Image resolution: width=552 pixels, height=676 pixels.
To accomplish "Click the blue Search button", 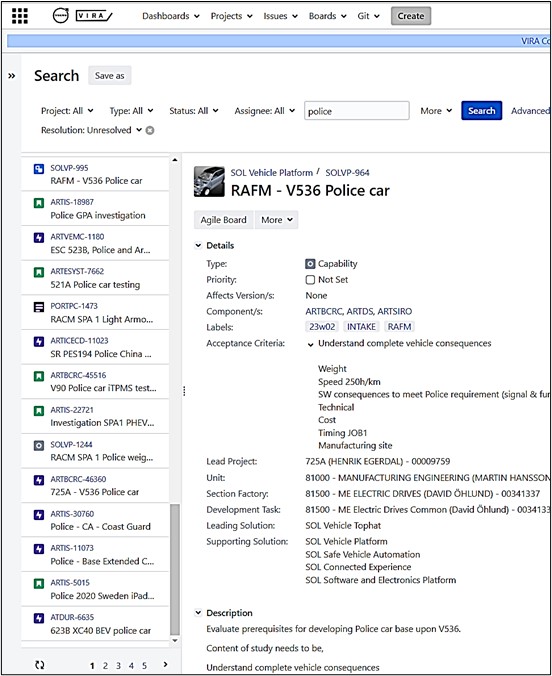I will (x=481, y=111).
